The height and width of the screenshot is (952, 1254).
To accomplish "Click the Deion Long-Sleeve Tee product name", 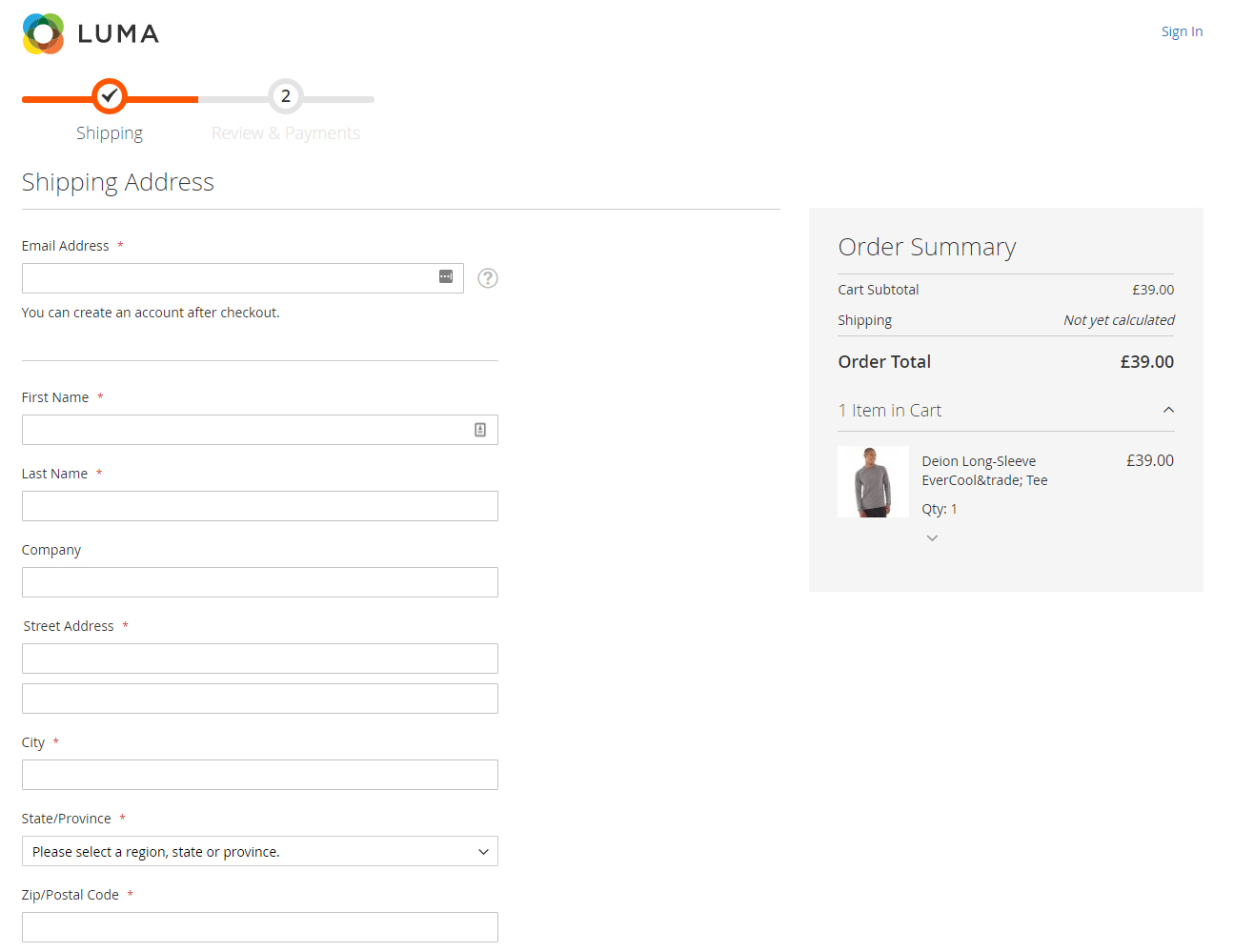I will [x=984, y=471].
